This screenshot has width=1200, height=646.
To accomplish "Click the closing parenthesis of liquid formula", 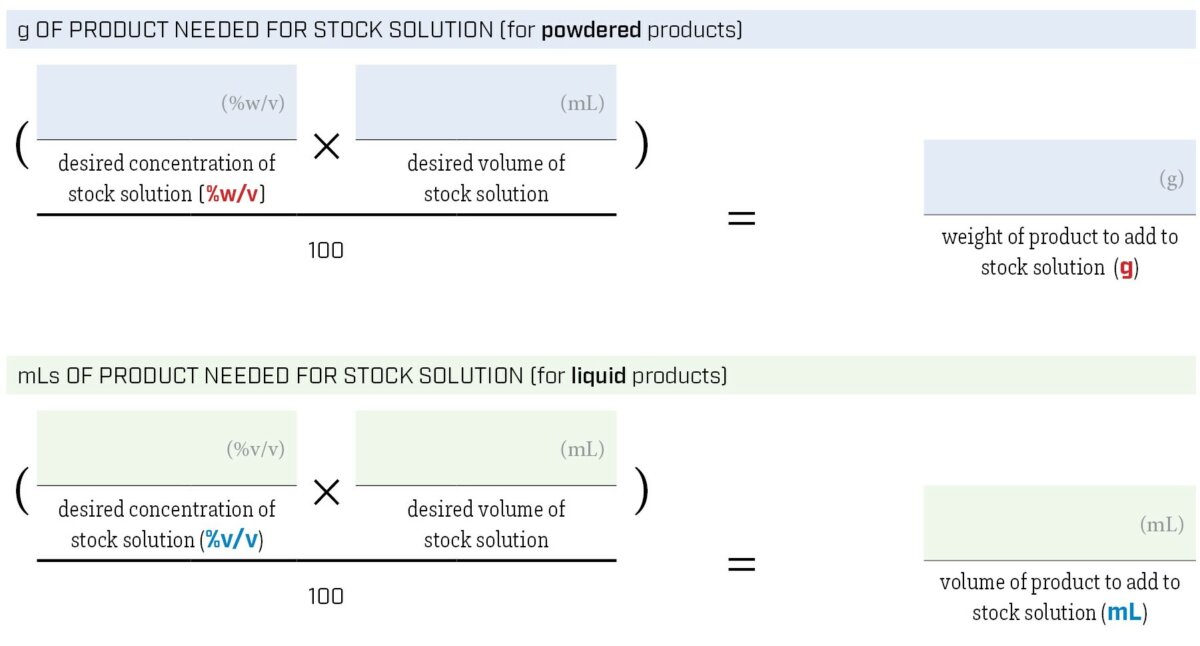I will [x=642, y=492].
